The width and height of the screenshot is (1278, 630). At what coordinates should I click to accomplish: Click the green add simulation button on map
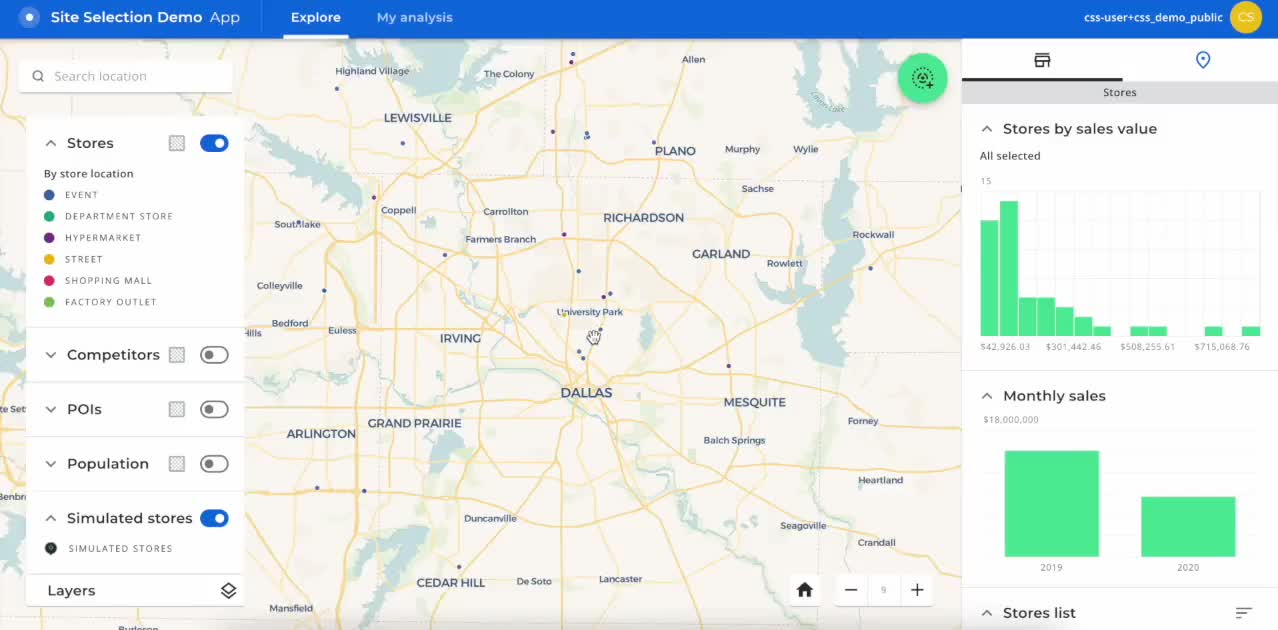tap(922, 78)
